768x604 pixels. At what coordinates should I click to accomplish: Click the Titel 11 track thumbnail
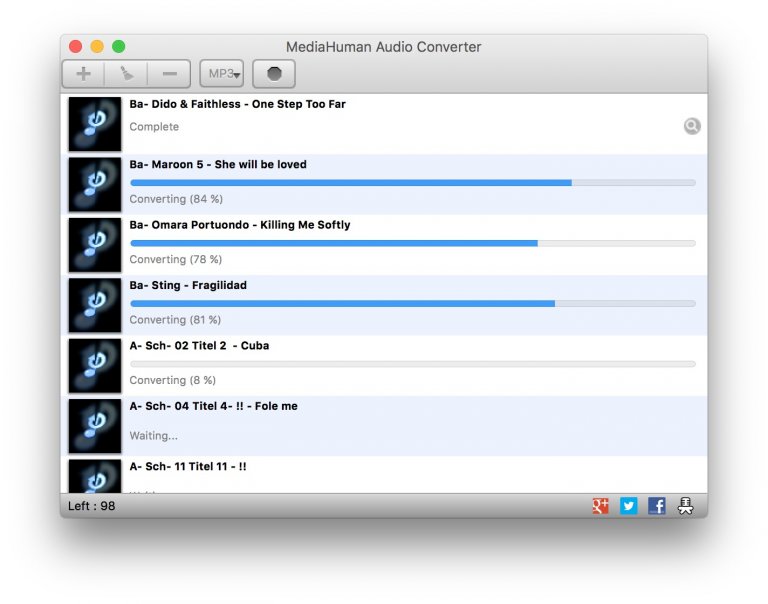(x=95, y=476)
